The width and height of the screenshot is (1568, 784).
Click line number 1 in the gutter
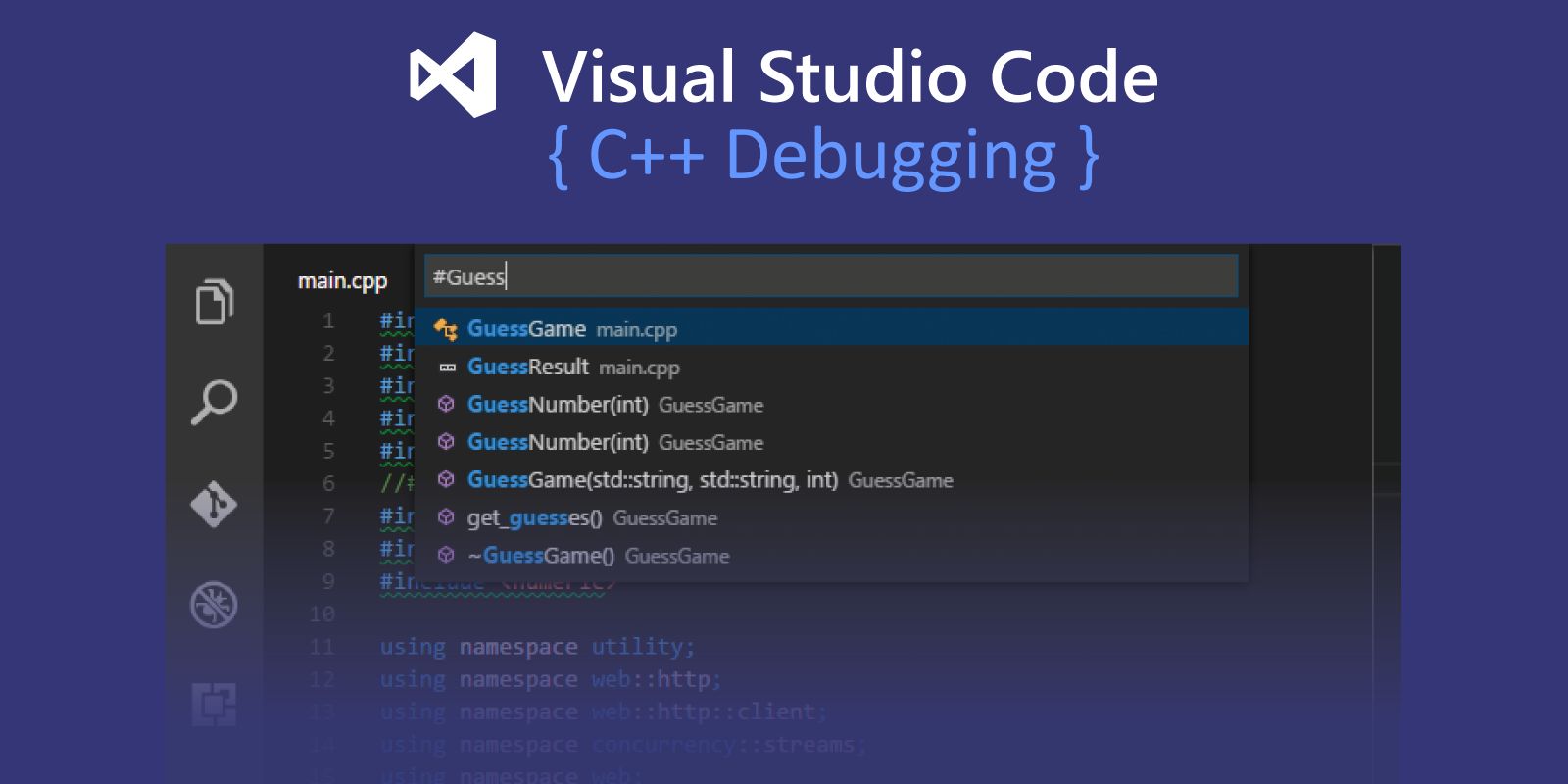(328, 320)
